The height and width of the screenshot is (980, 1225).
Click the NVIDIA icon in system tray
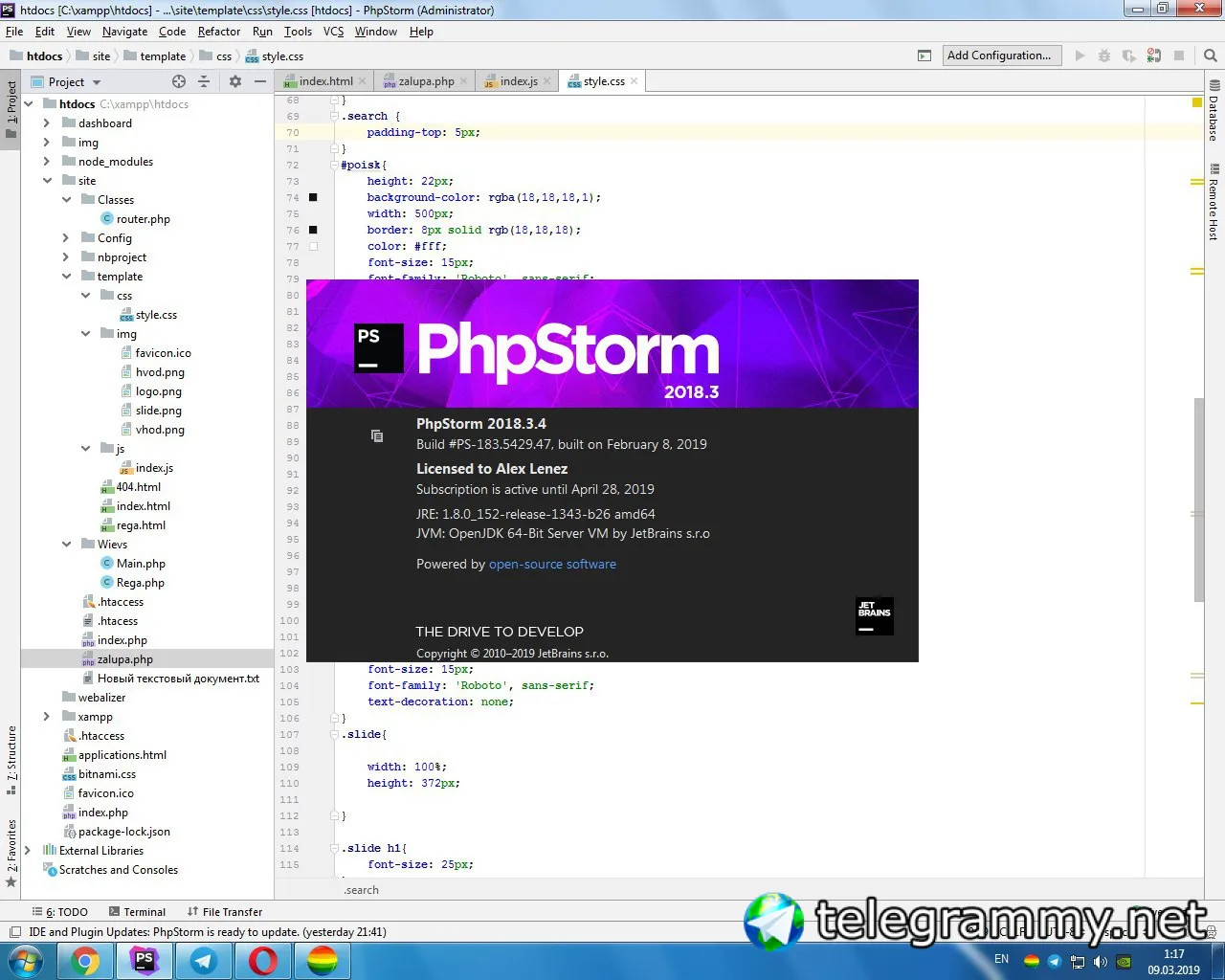click(1125, 961)
